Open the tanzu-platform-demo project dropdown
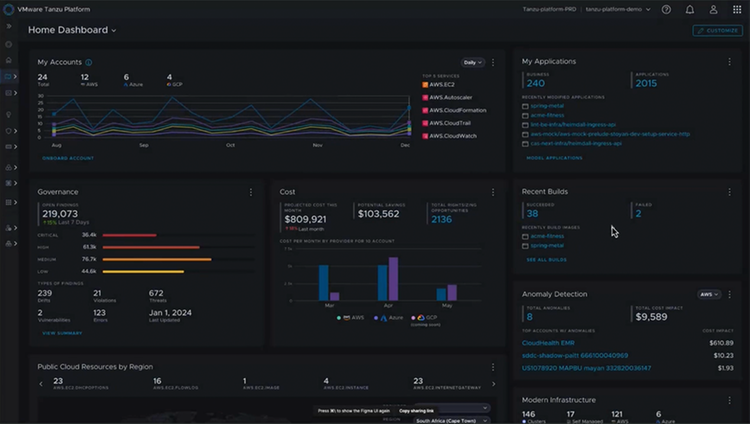The width and height of the screenshot is (750, 424). coord(618,10)
